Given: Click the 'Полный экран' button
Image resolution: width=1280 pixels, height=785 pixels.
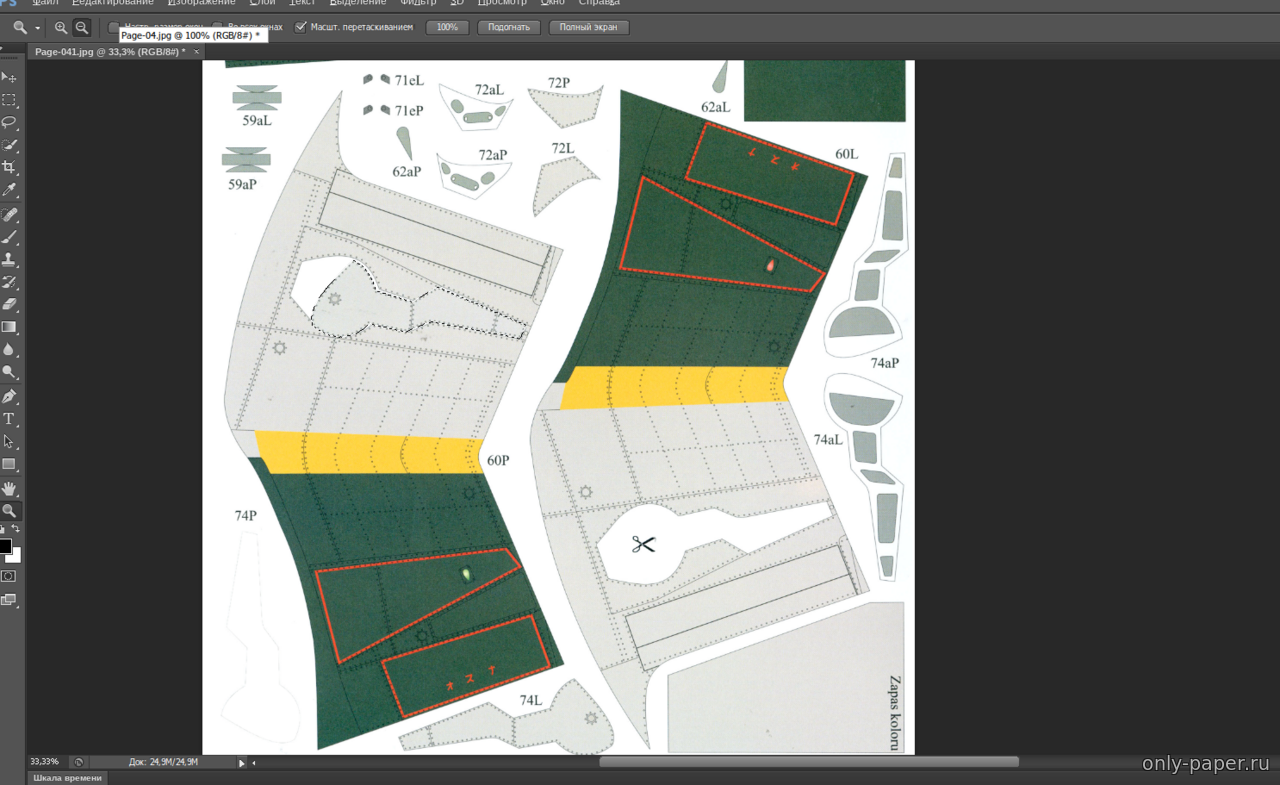Looking at the screenshot, I should pyautogui.click(x=589, y=27).
